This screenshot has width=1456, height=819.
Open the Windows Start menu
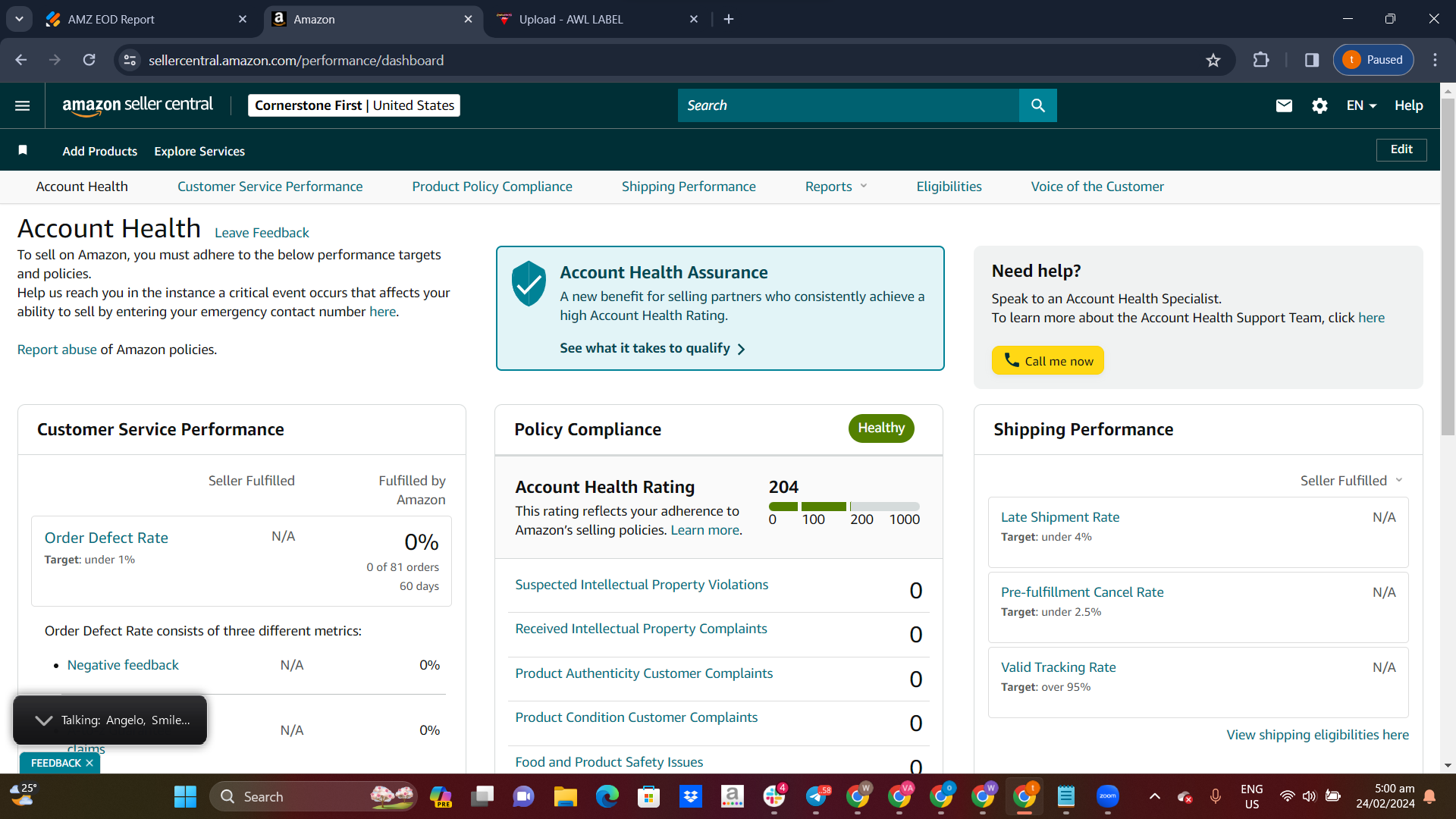[185, 796]
